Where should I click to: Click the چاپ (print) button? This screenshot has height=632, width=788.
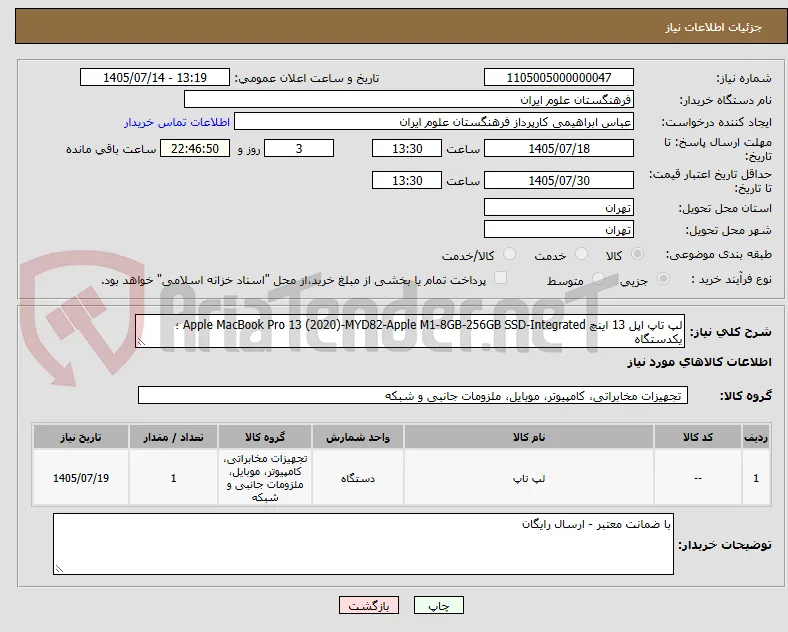(x=438, y=605)
